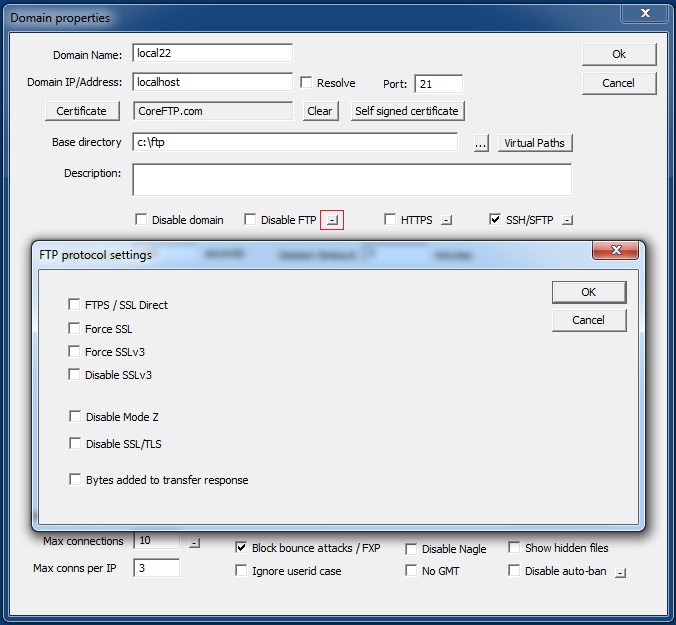
Task: Open HTTPS settings small button
Action: click(x=447, y=220)
